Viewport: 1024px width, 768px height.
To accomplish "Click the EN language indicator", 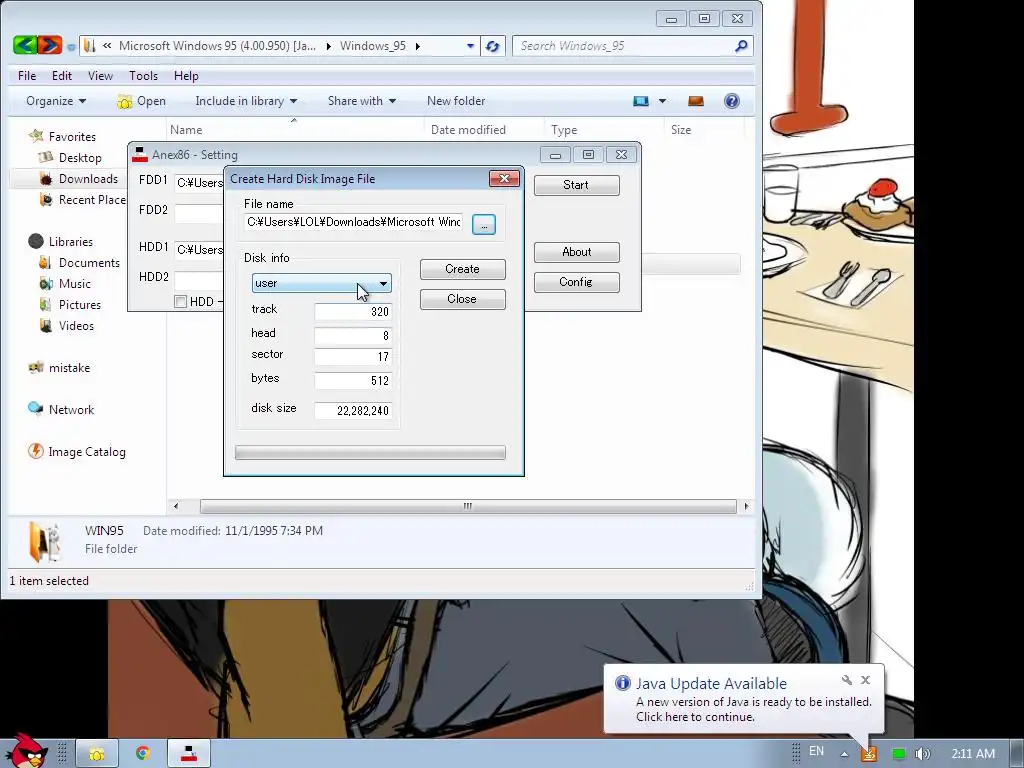I will [816, 751].
